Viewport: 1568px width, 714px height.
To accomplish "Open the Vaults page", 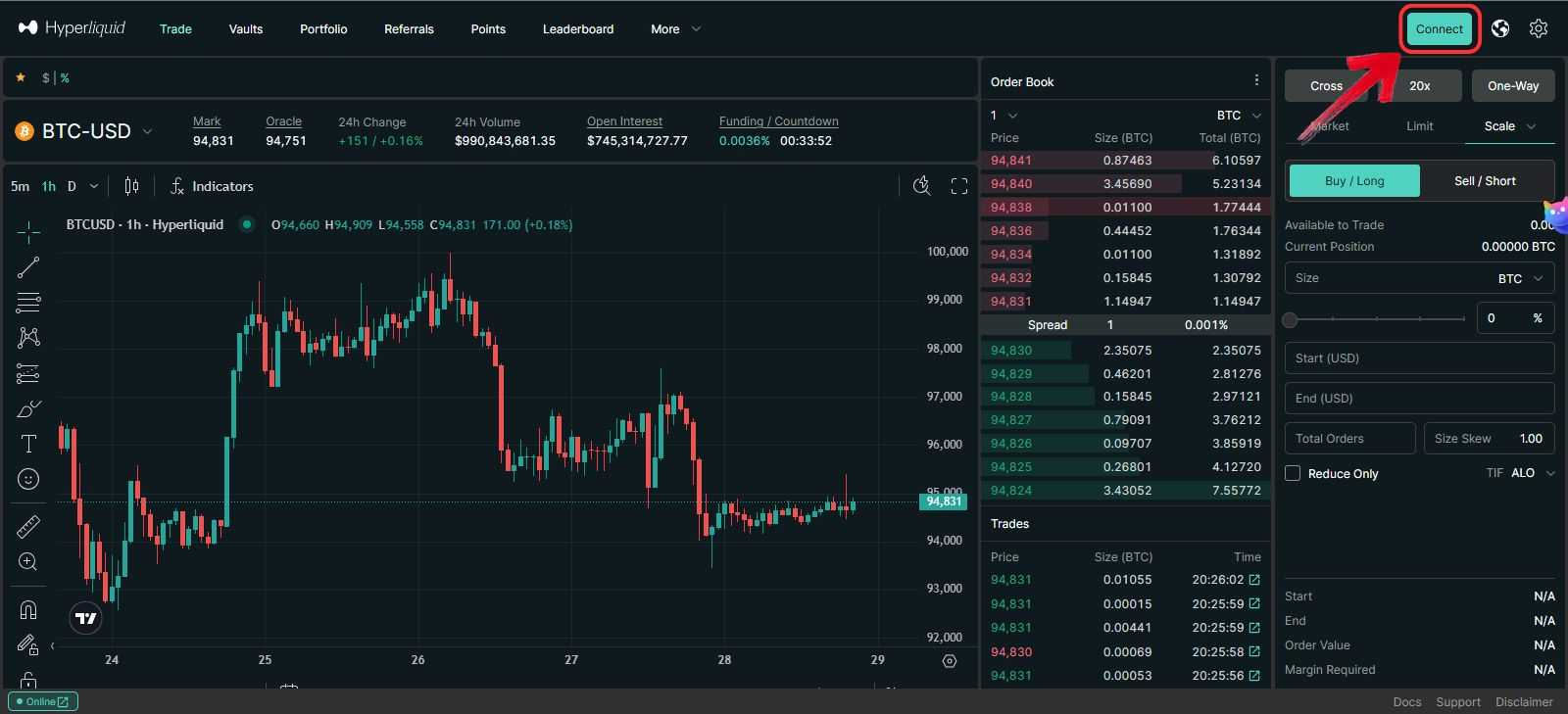I will point(246,28).
